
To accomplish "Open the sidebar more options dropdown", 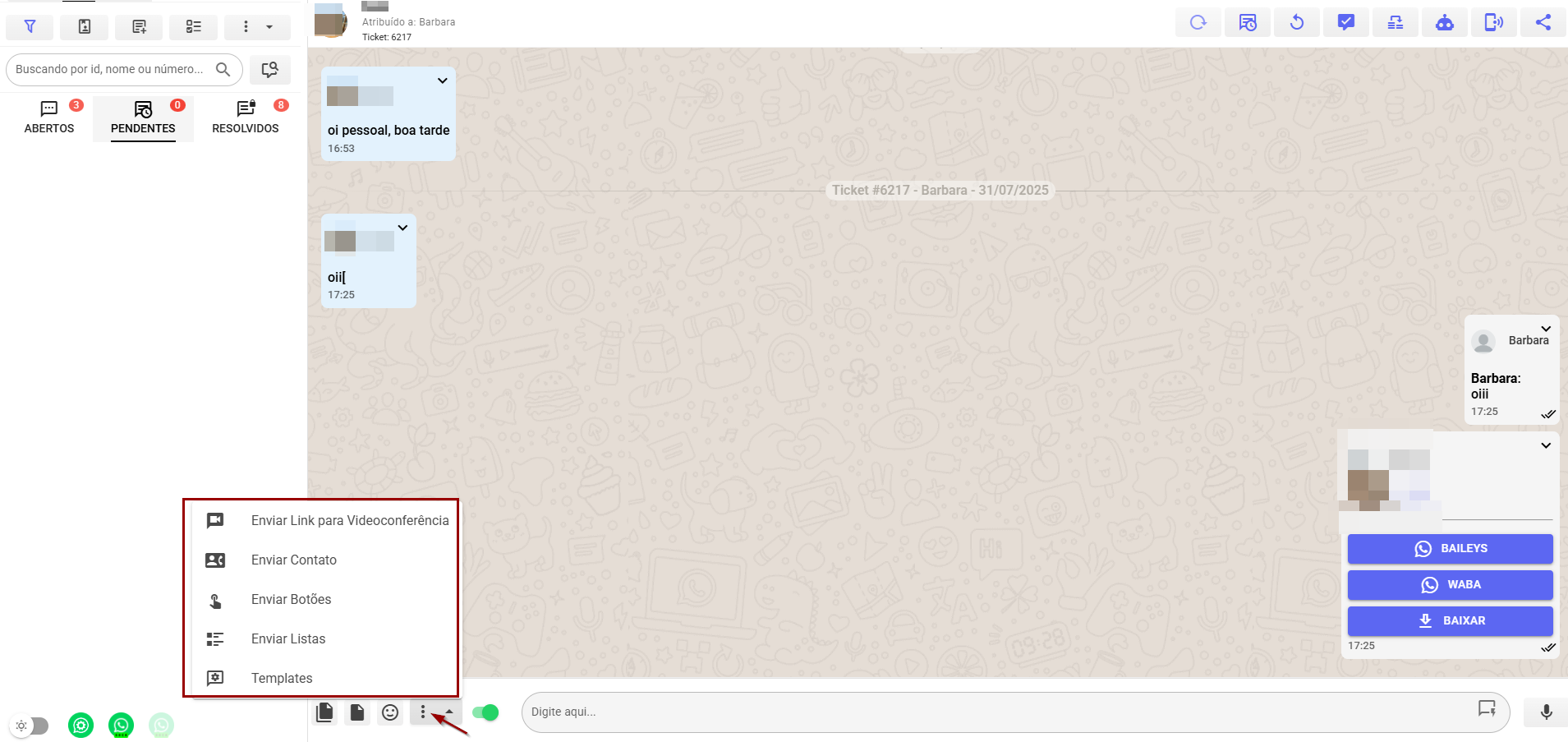I will [x=256, y=27].
